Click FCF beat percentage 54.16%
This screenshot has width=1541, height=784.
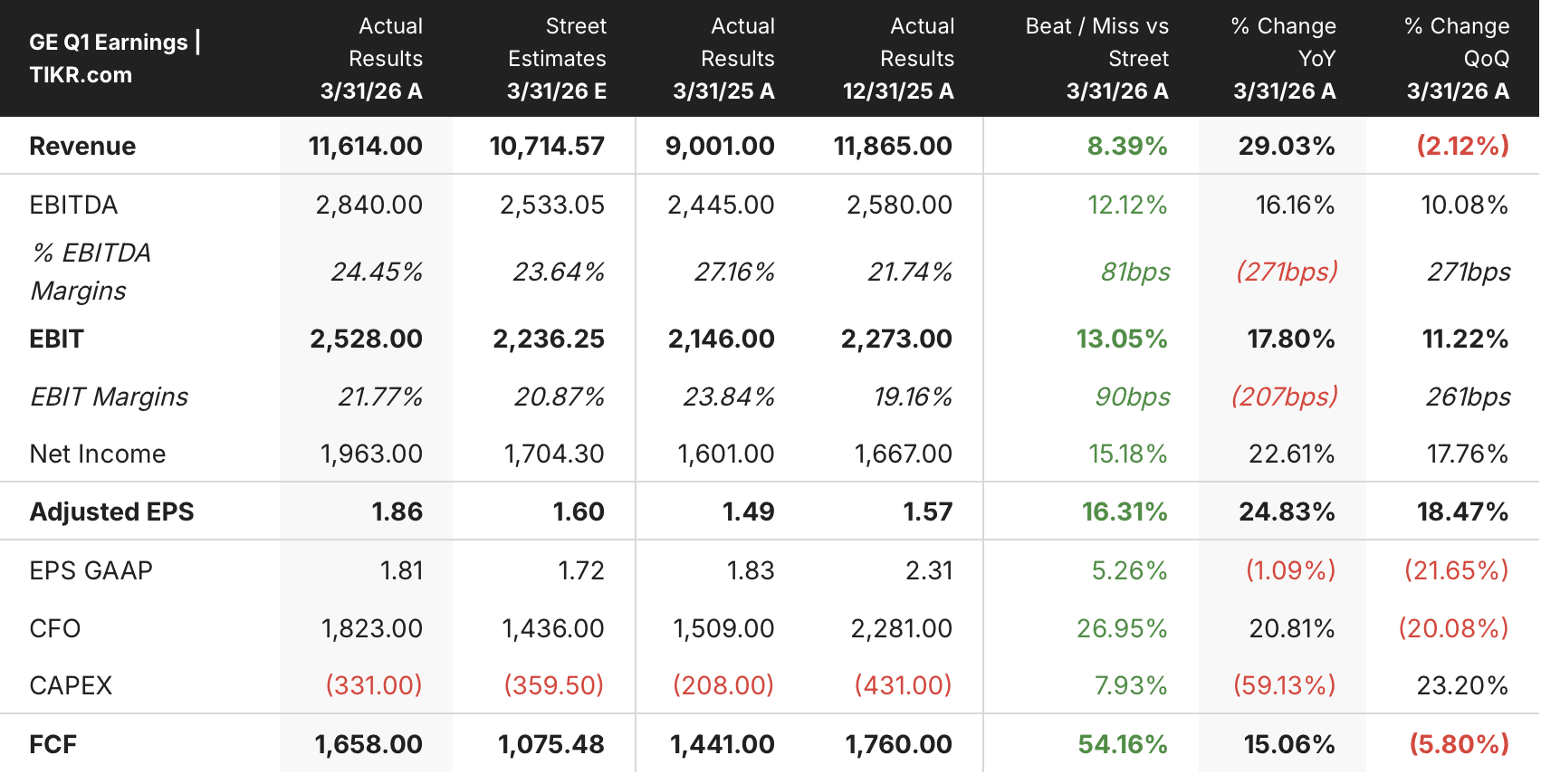point(1123,744)
